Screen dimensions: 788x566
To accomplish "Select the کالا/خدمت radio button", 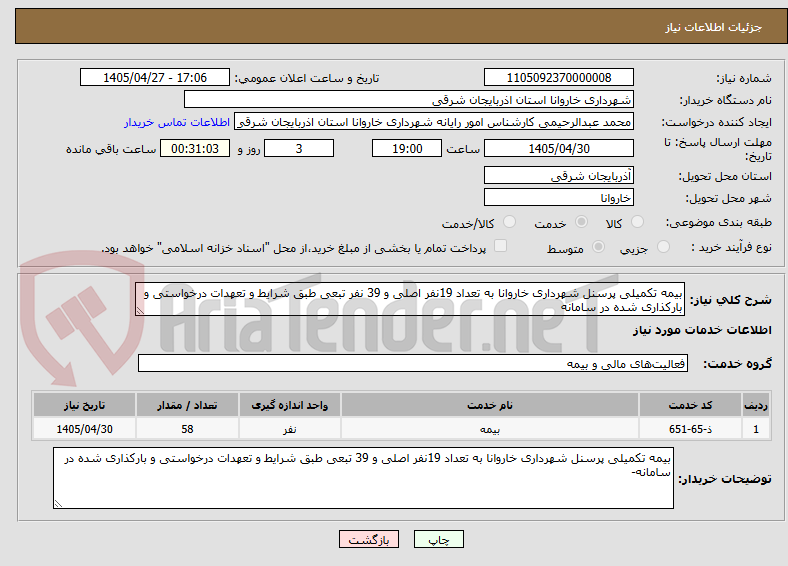I will (x=510, y=222).
